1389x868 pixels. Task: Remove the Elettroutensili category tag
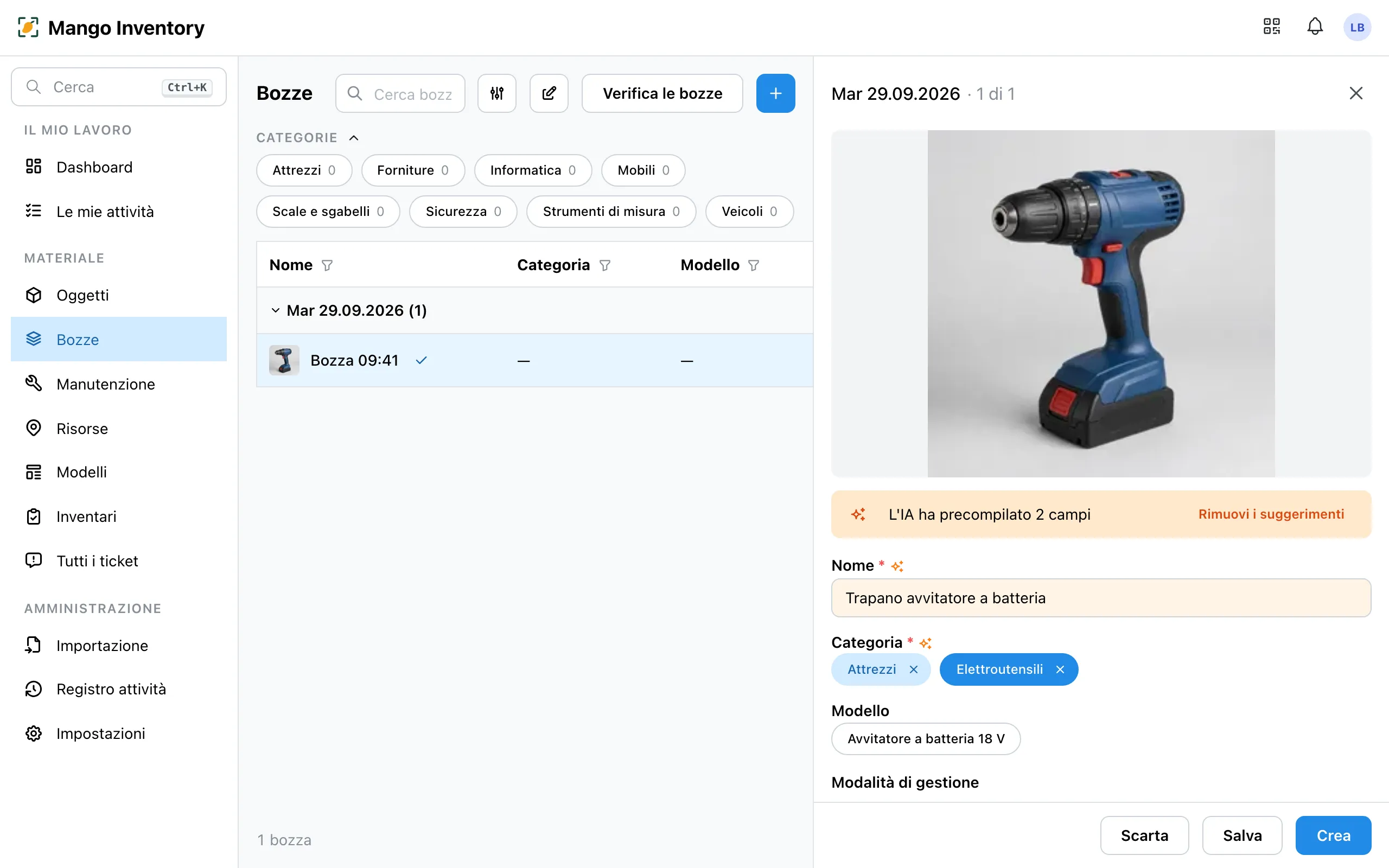coord(1060,669)
